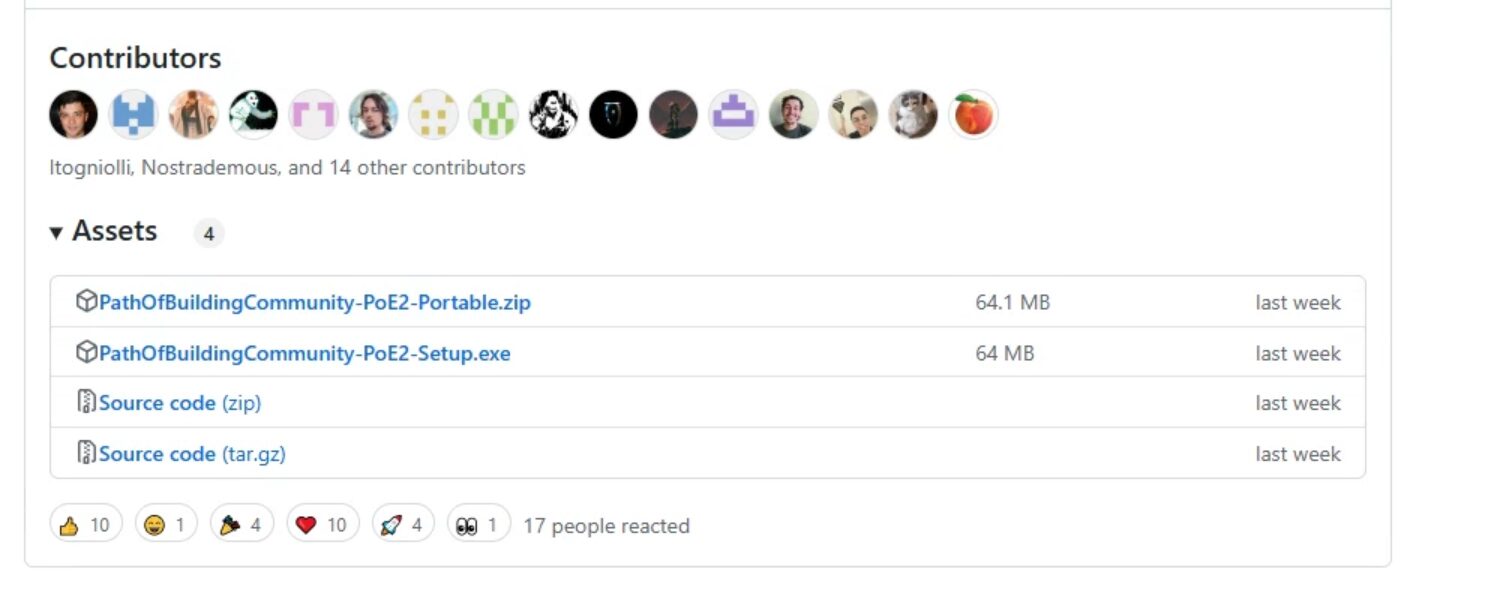
Task: Click the package icon beside Portable.zip
Action: (86, 301)
